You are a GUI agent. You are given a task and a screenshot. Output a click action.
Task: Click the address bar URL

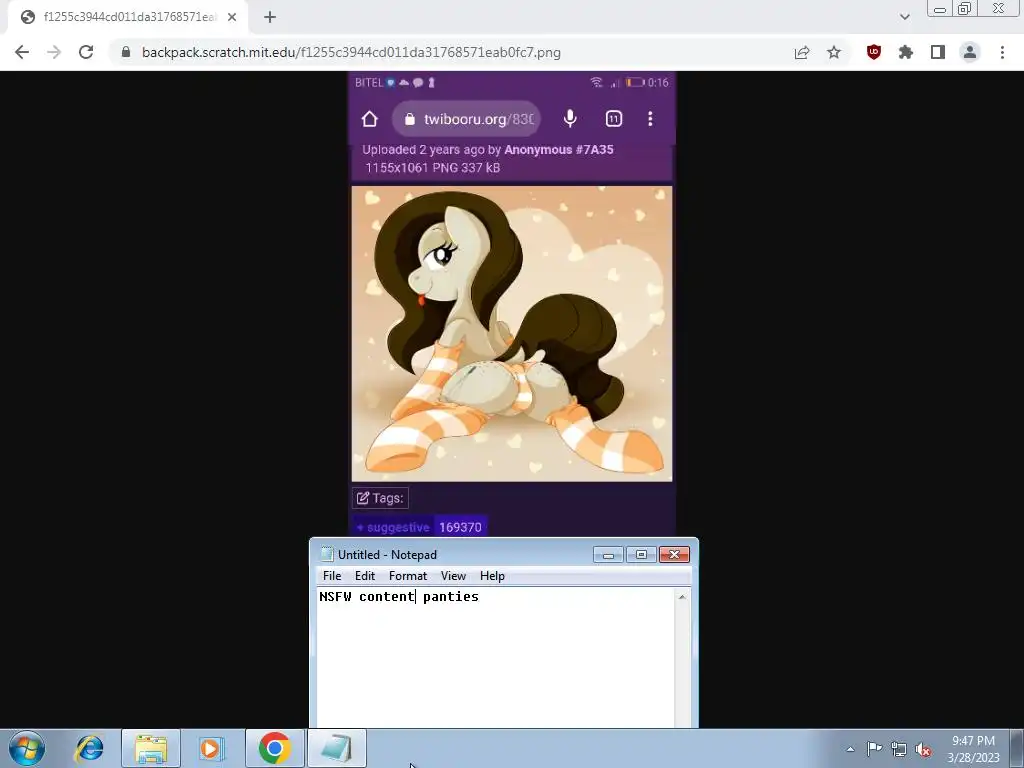pos(351,52)
